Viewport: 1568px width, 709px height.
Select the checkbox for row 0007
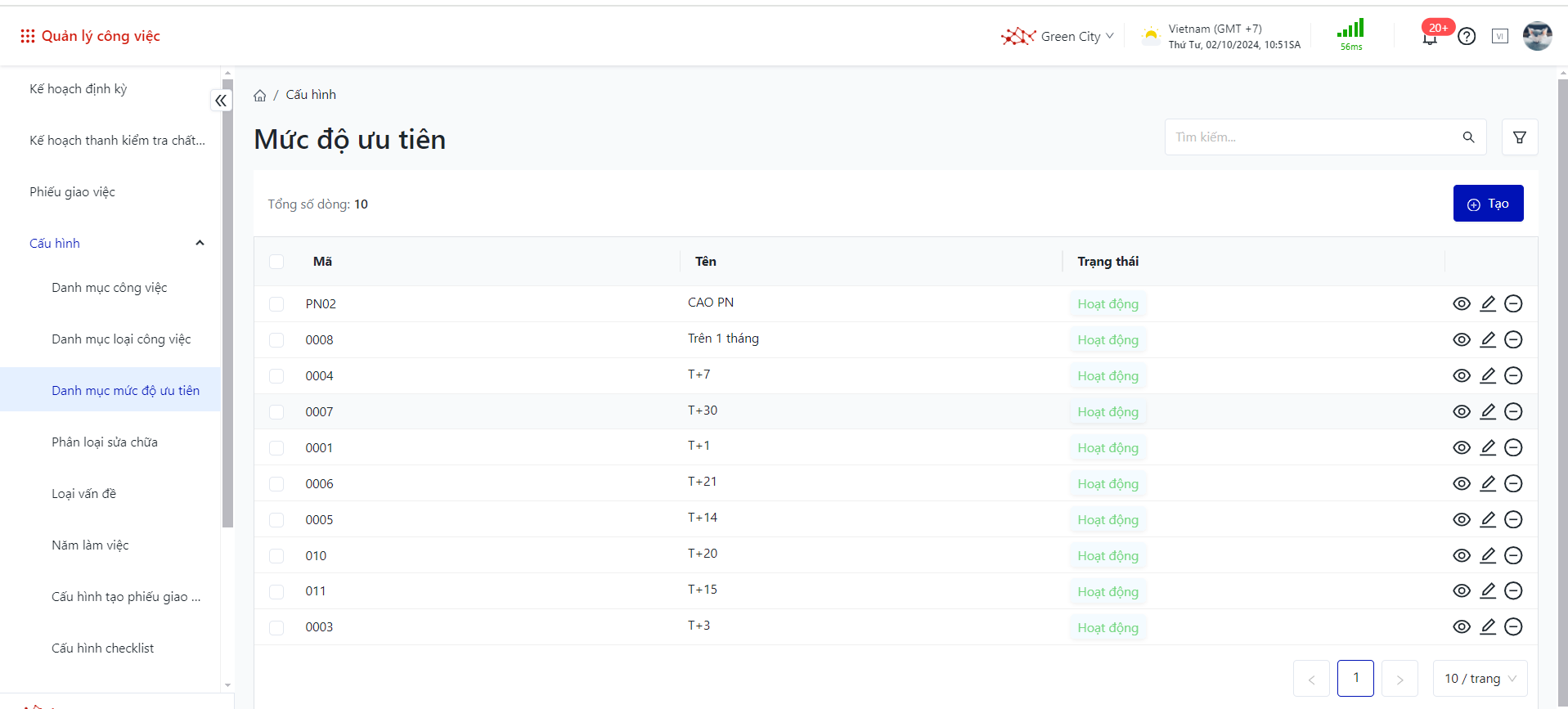click(x=276, y=412)
